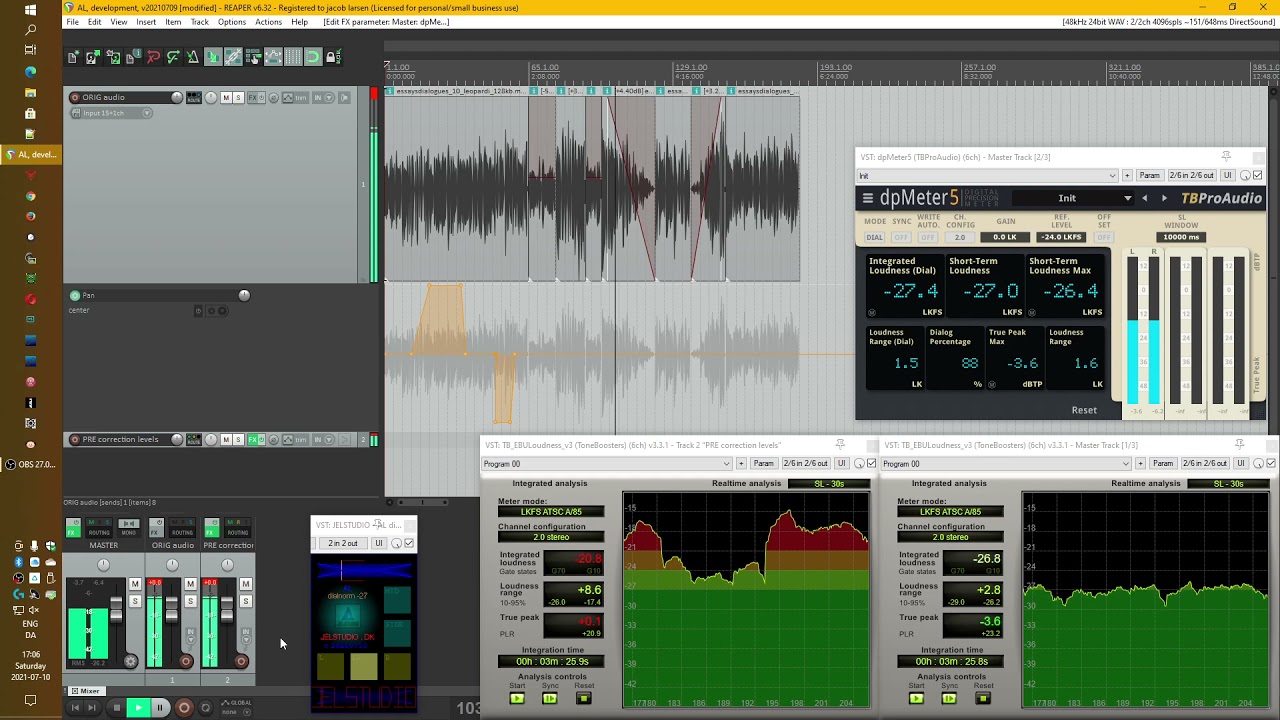Toggle the snap magnet toolbar icon

313,58
